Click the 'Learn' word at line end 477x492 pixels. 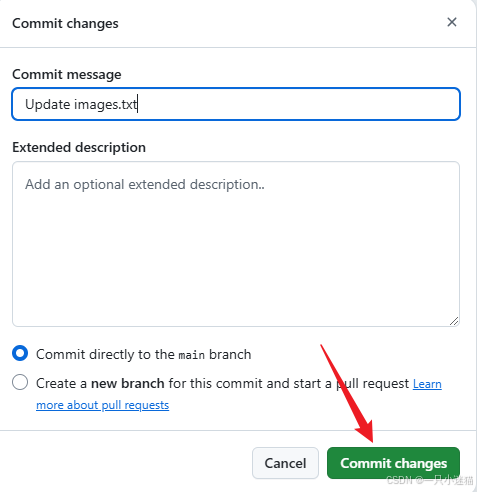(427, 384)
